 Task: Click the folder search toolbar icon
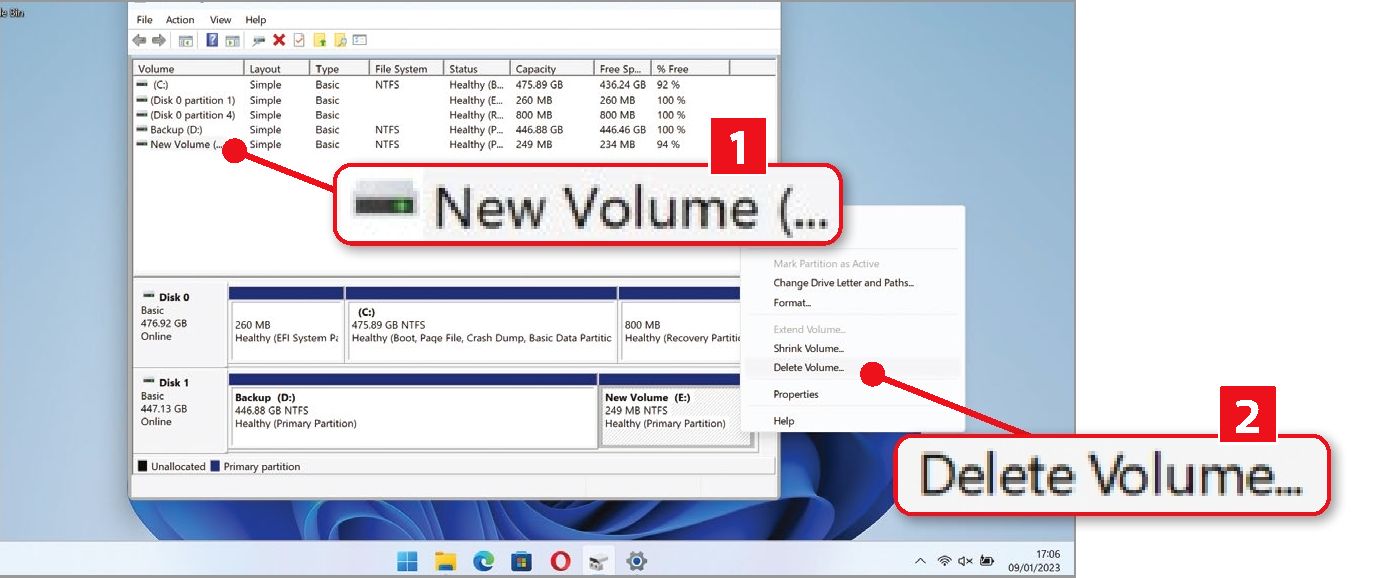pyautogui.click(x=340, y=40)
